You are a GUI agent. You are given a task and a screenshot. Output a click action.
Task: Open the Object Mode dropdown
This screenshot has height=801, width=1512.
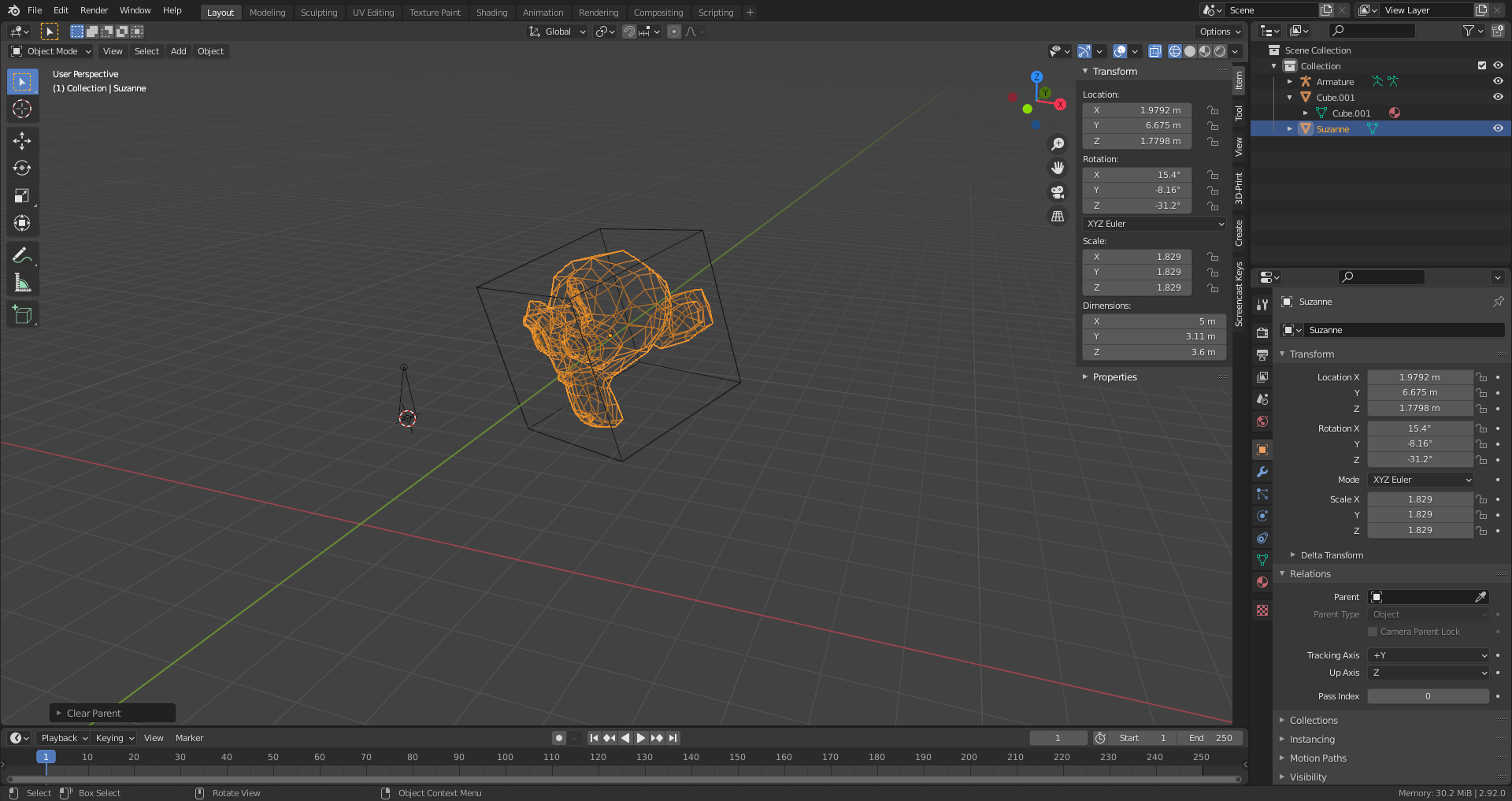tap(51, 51)
